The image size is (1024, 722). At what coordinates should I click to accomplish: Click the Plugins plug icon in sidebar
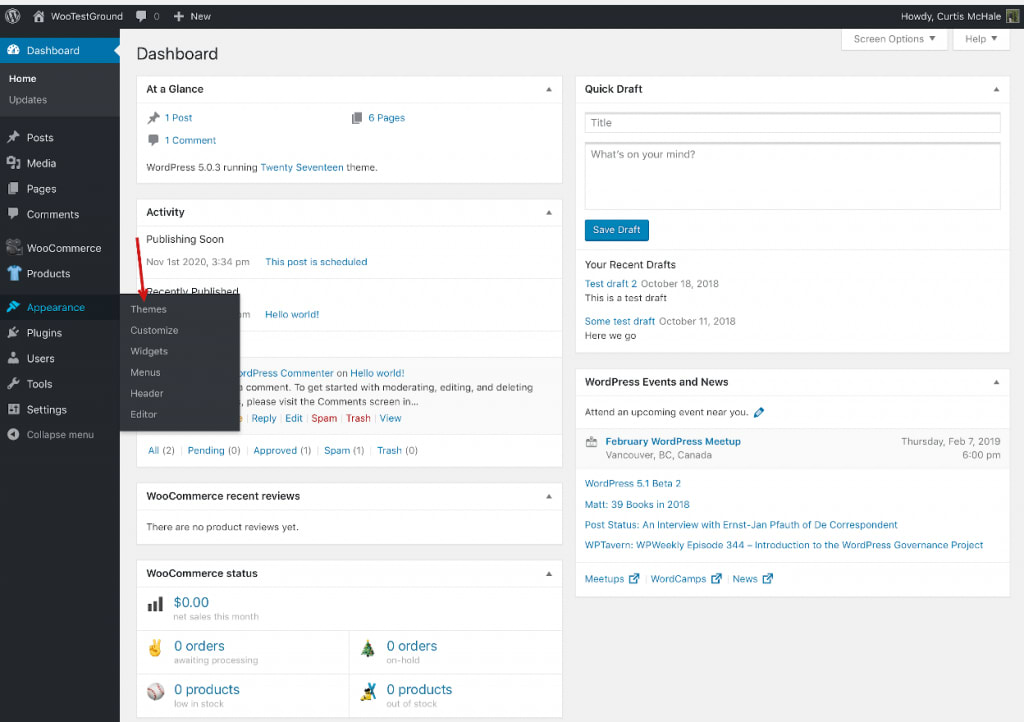[13, 332]
